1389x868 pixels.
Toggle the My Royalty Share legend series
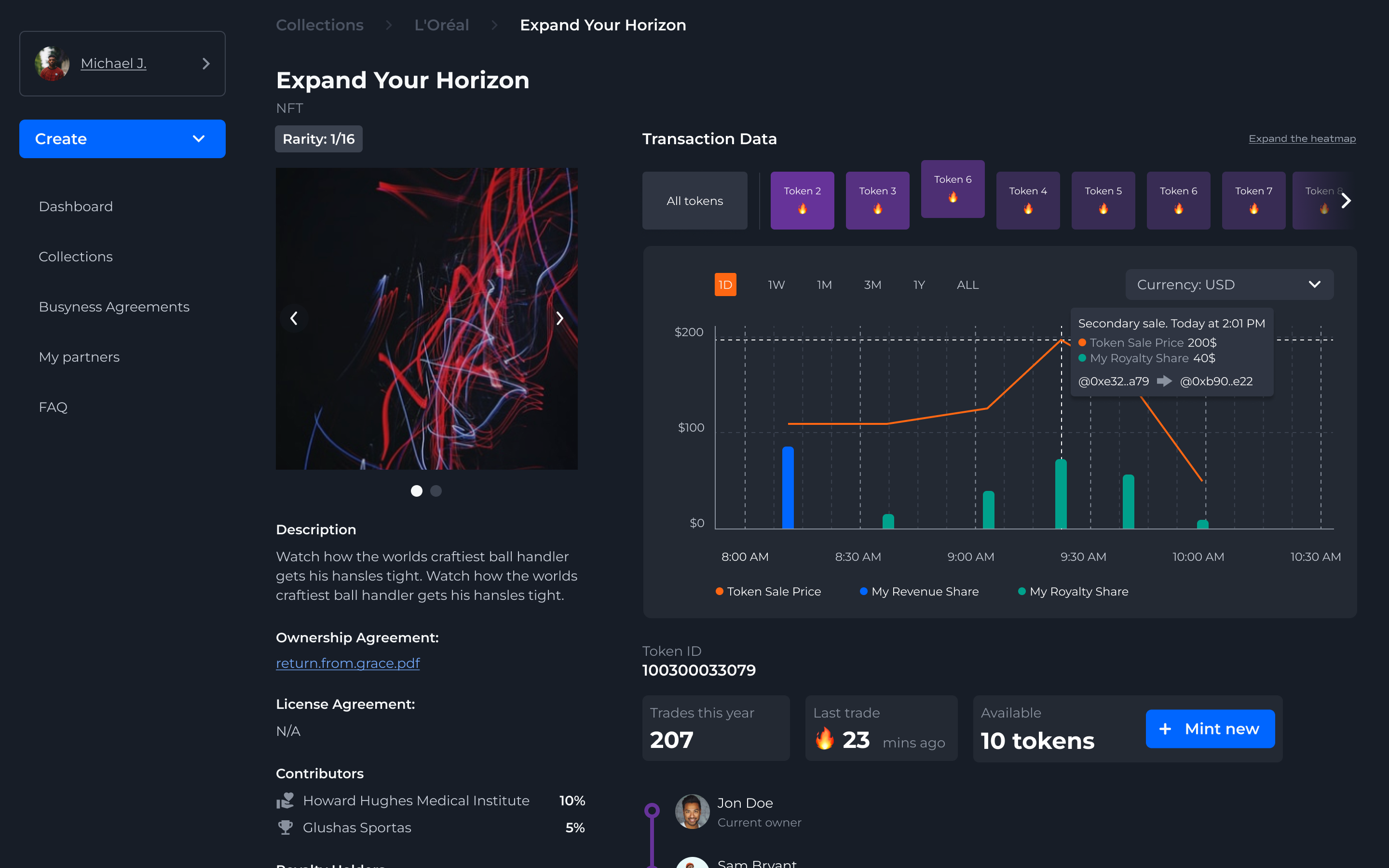tap(1073, 591)
